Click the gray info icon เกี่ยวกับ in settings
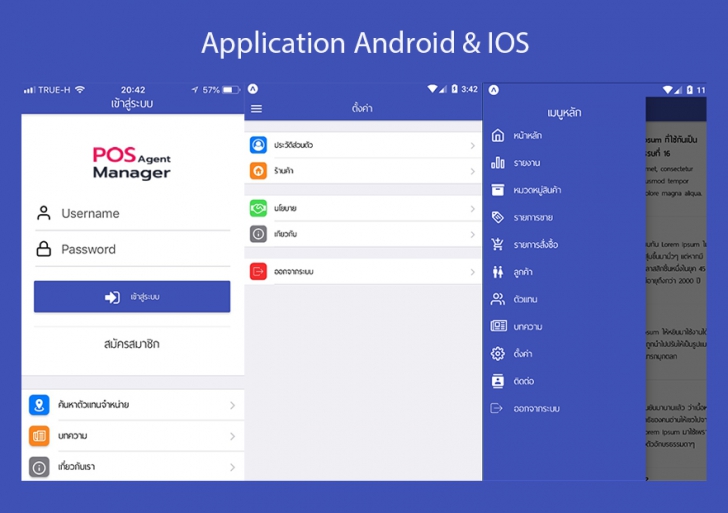Image resolution: width=728 pixels, height=513 pixels. 258,234
